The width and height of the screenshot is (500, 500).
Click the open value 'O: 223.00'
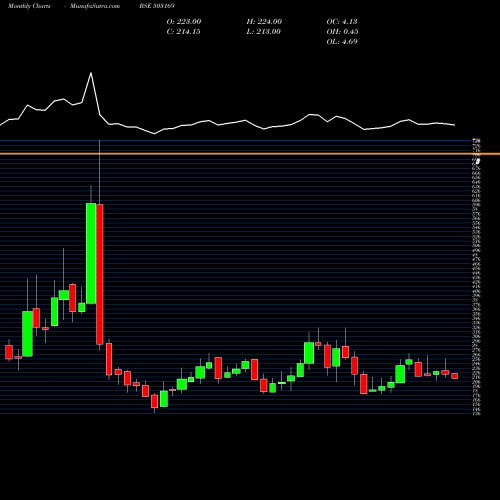184,22
